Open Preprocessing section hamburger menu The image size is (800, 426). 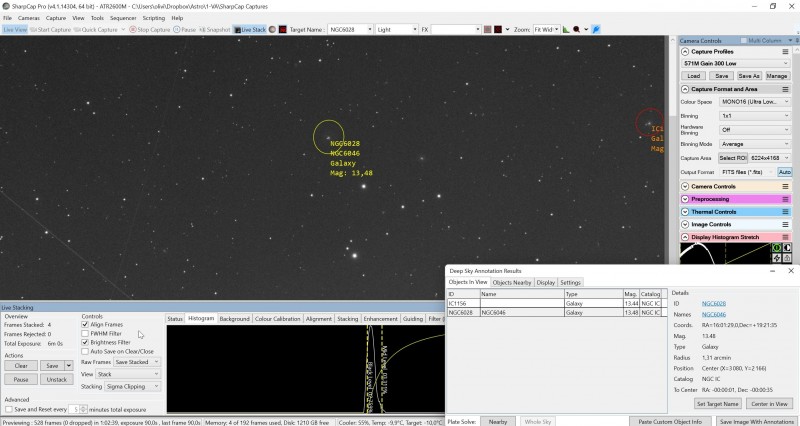785,199
